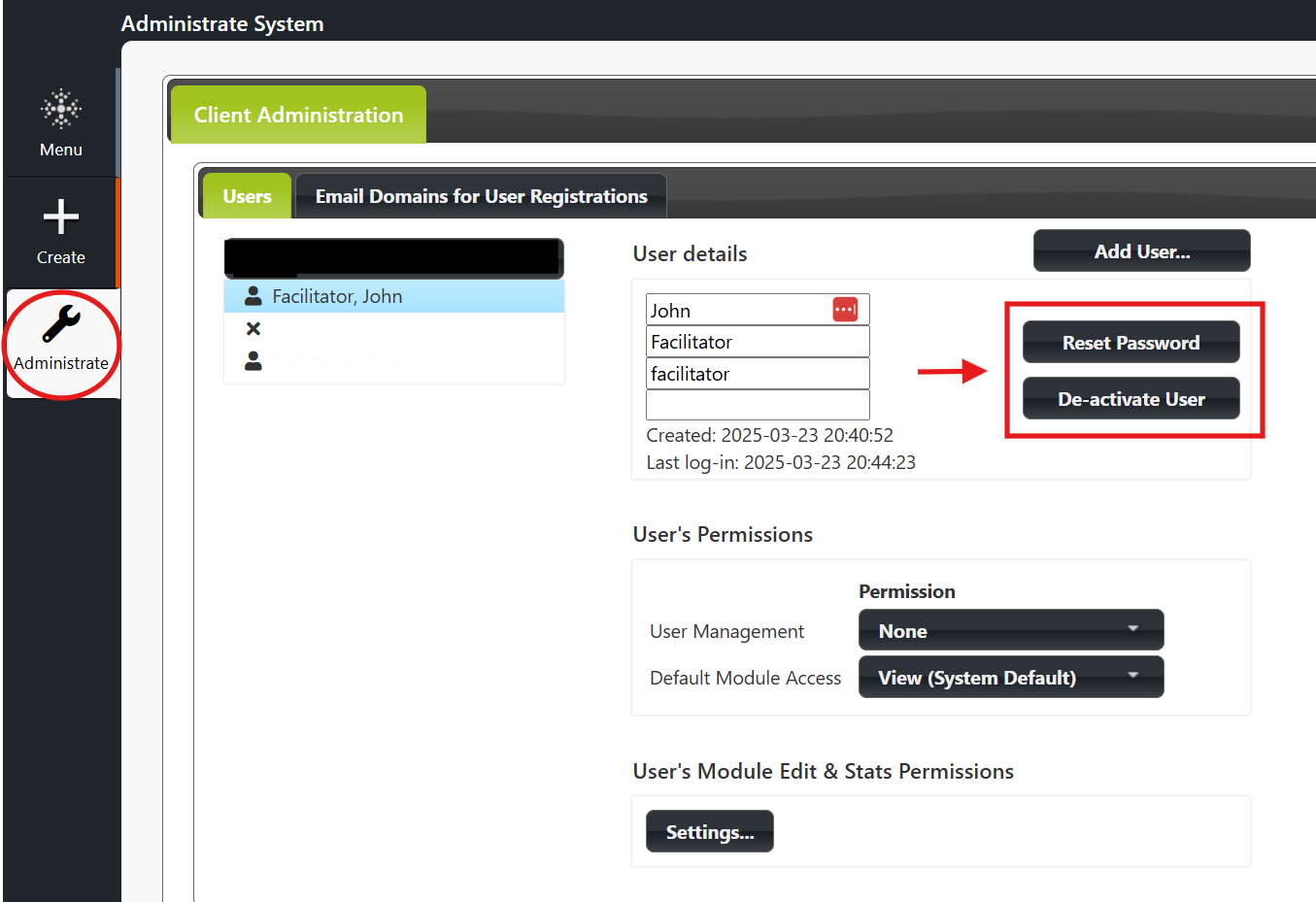Click the User's Permissions heading

click(x=723, y=534)
